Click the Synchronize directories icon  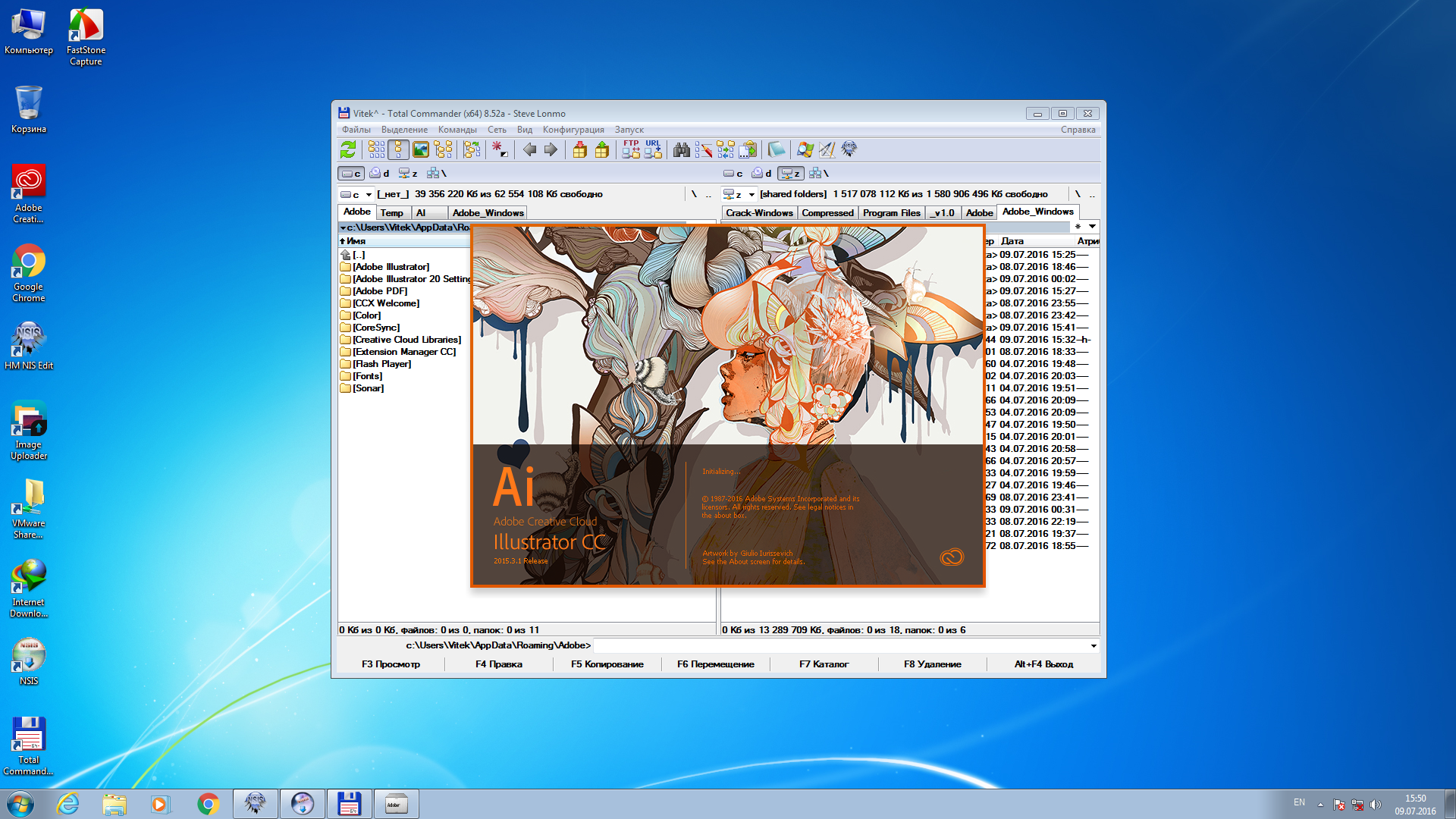726,149
